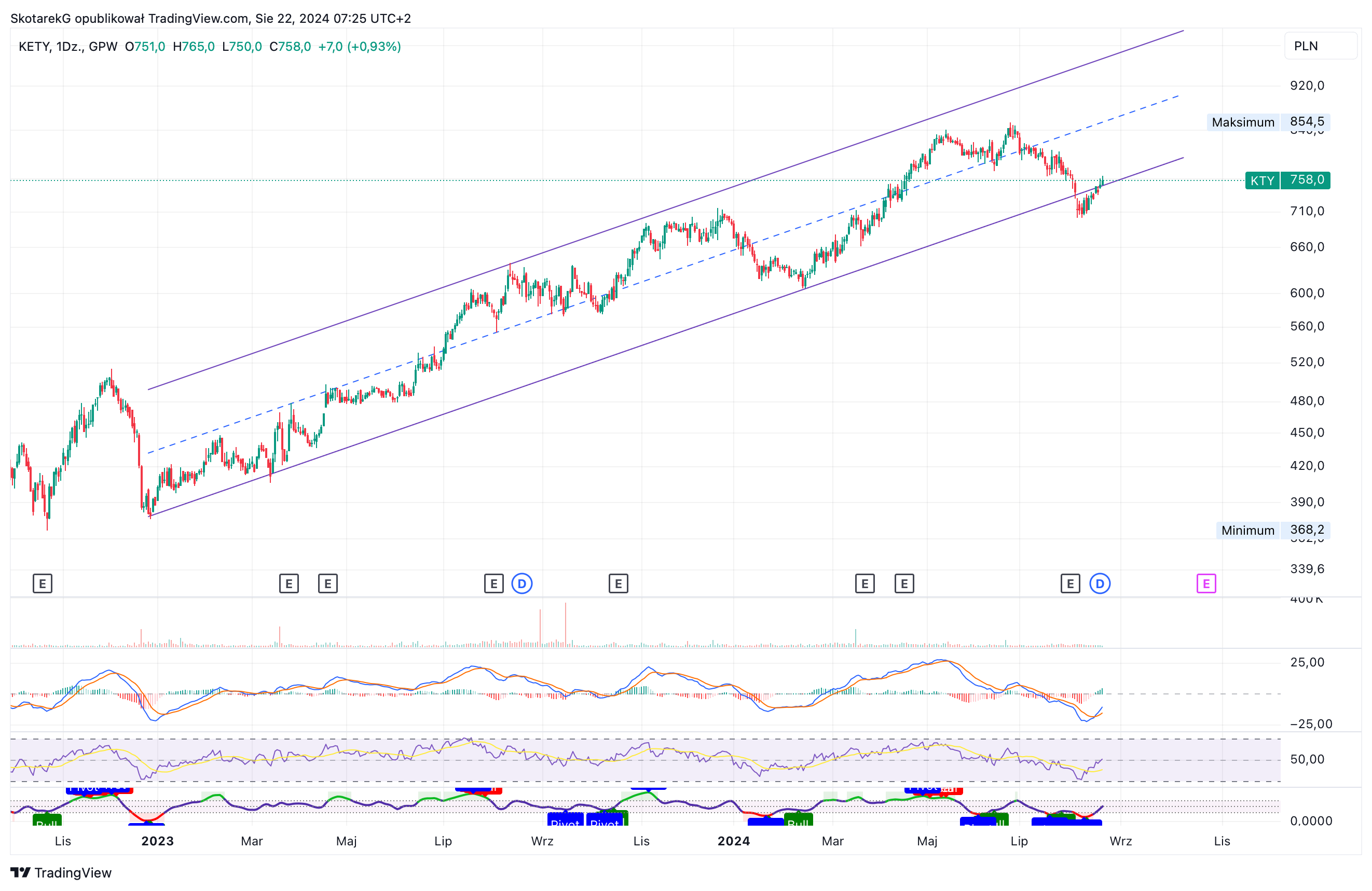Click the Maksimum 854,5 label
This screenshot has width=1372, height=891.
click(x=1268, y=122)
